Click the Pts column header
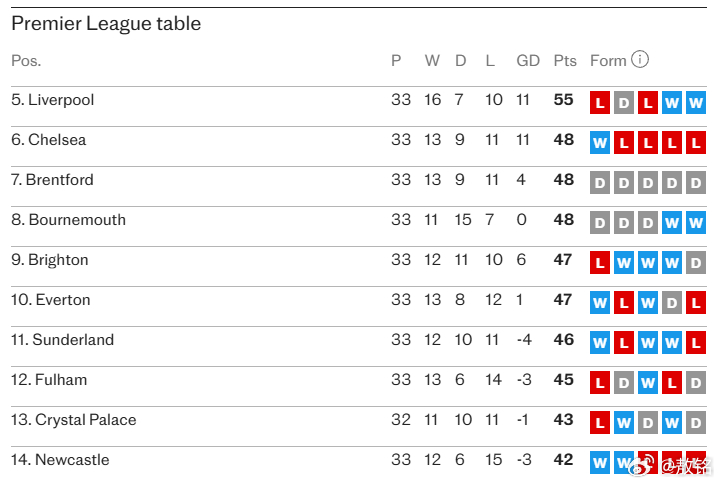The width and height of the screenshot is (721, 485). (565, 60)
